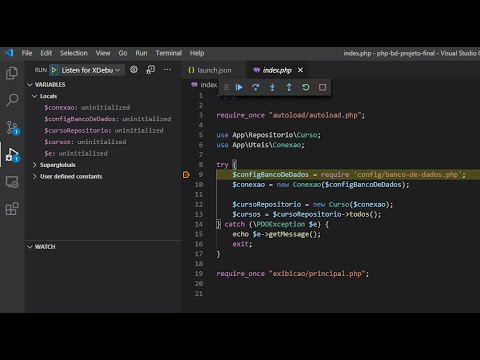
Task: Click require_once exibicao/principal.php line
Action: 293,274
